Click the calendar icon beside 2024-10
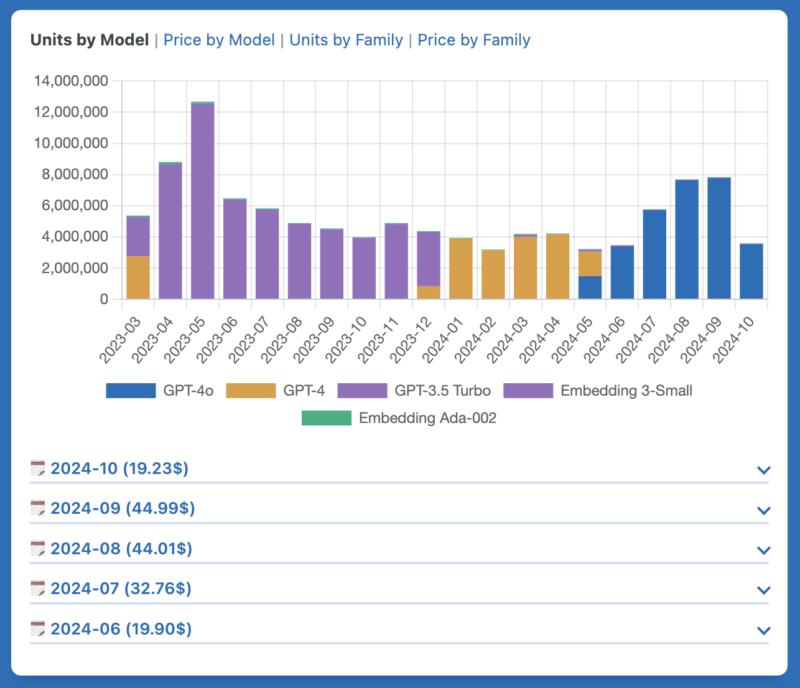 point(38,468)
